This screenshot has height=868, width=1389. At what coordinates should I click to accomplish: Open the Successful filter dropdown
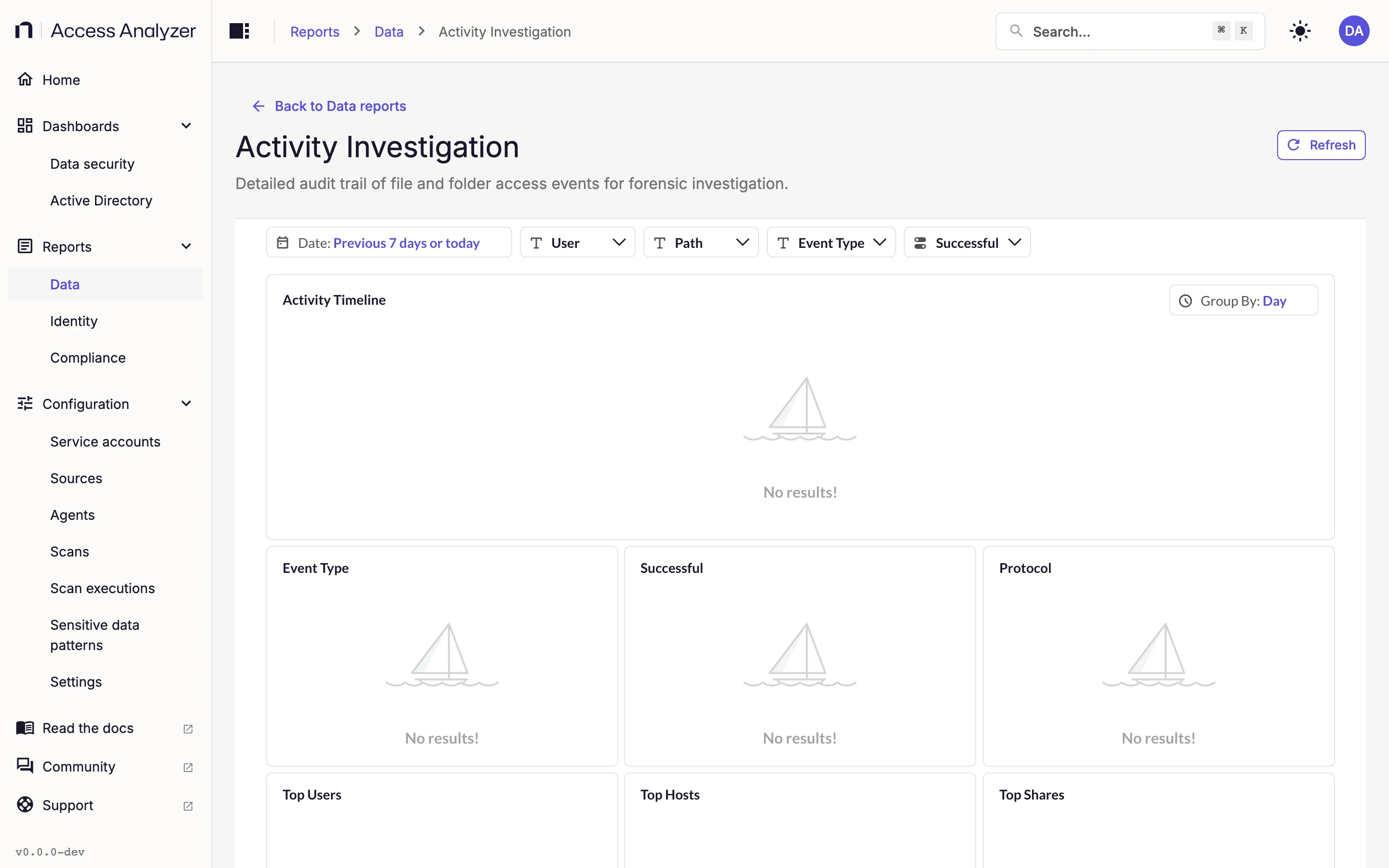[x=967, y=242]
